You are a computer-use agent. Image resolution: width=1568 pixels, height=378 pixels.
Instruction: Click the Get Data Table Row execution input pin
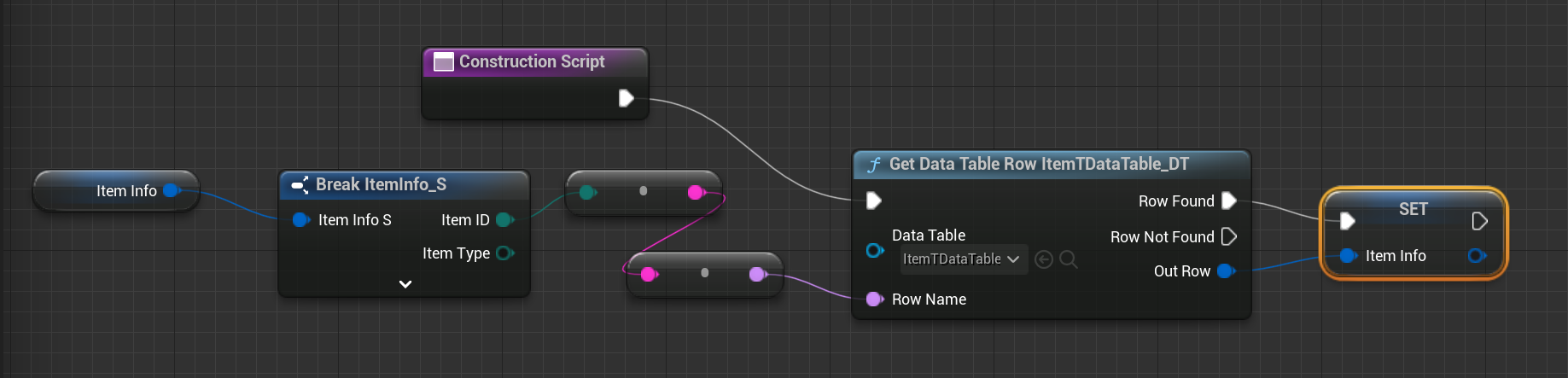pyautogui.click(x=874, y=201)
